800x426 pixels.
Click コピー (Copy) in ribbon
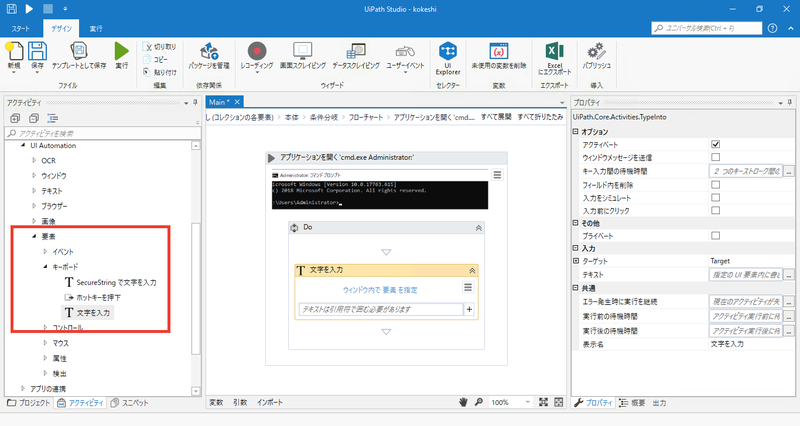point(156,59)
